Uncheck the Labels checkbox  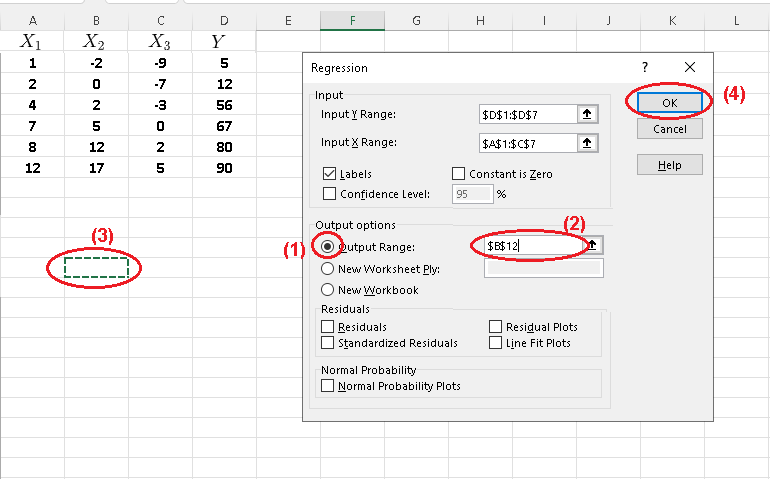coord(330,174)
